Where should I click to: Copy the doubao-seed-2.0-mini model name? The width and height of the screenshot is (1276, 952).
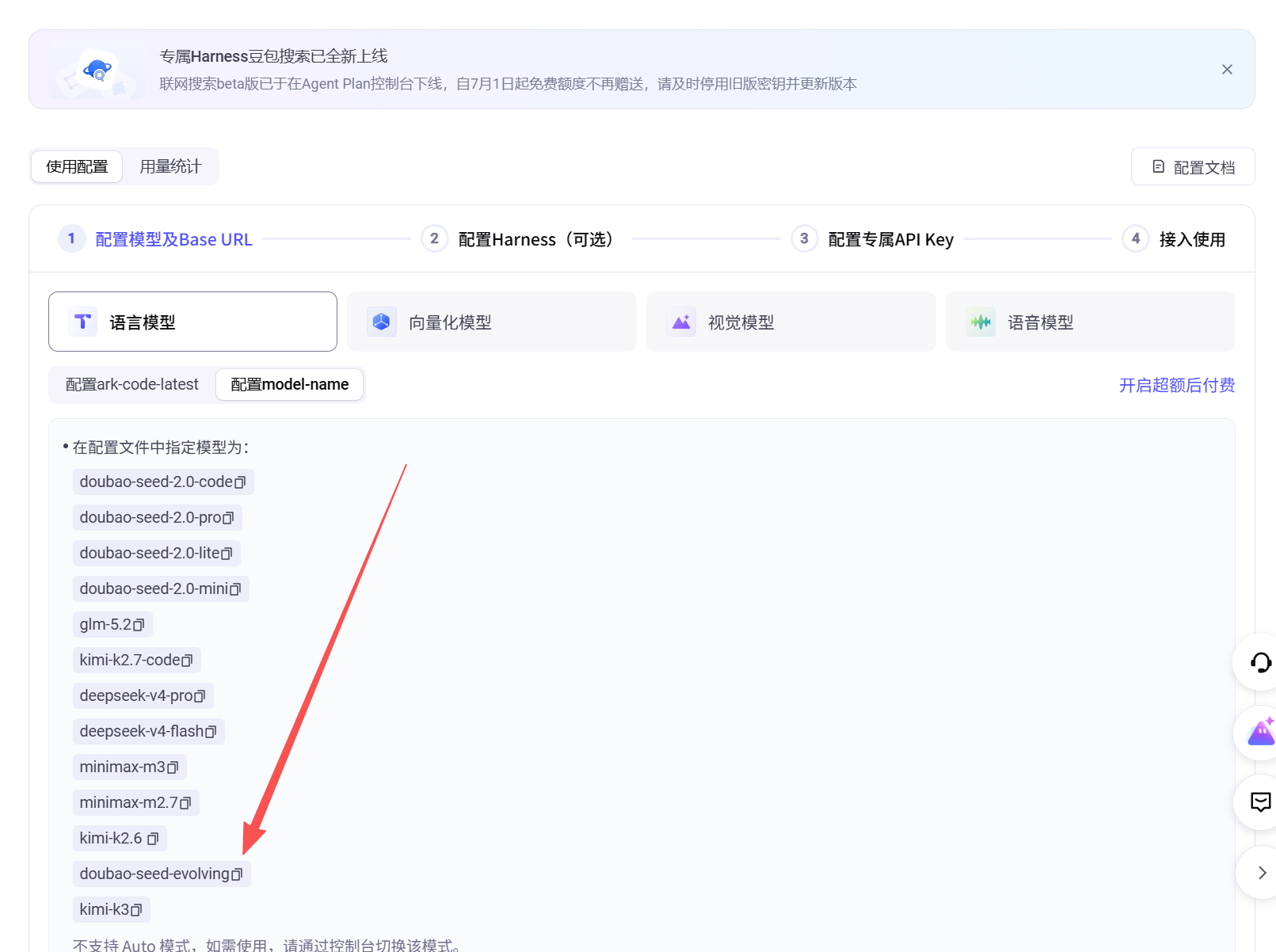235,589
